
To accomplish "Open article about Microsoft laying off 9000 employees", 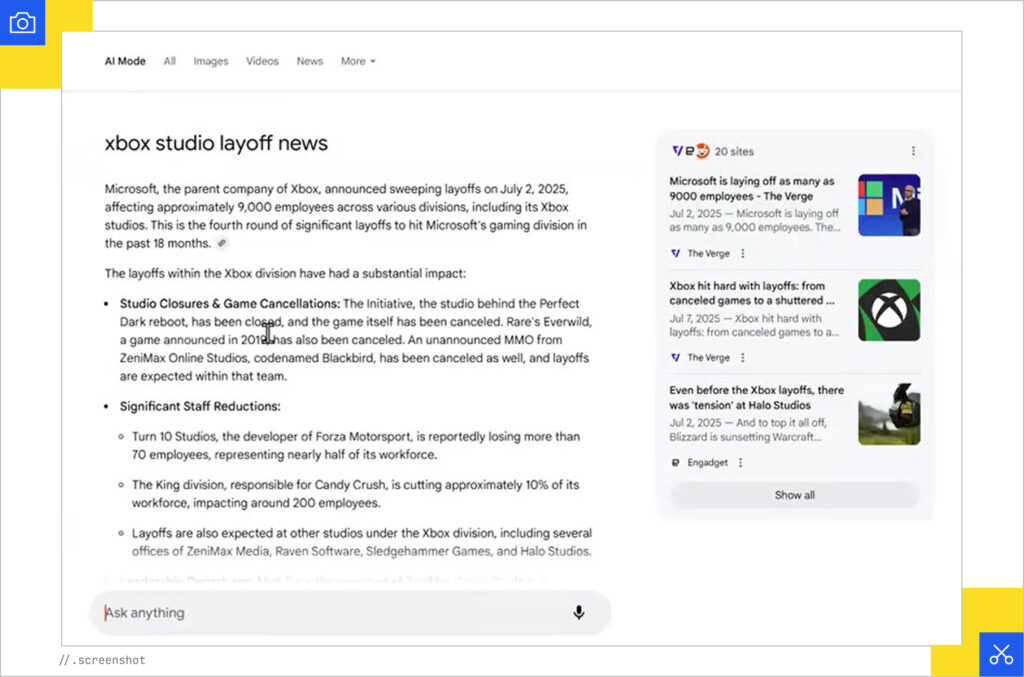I will (752, 188).
